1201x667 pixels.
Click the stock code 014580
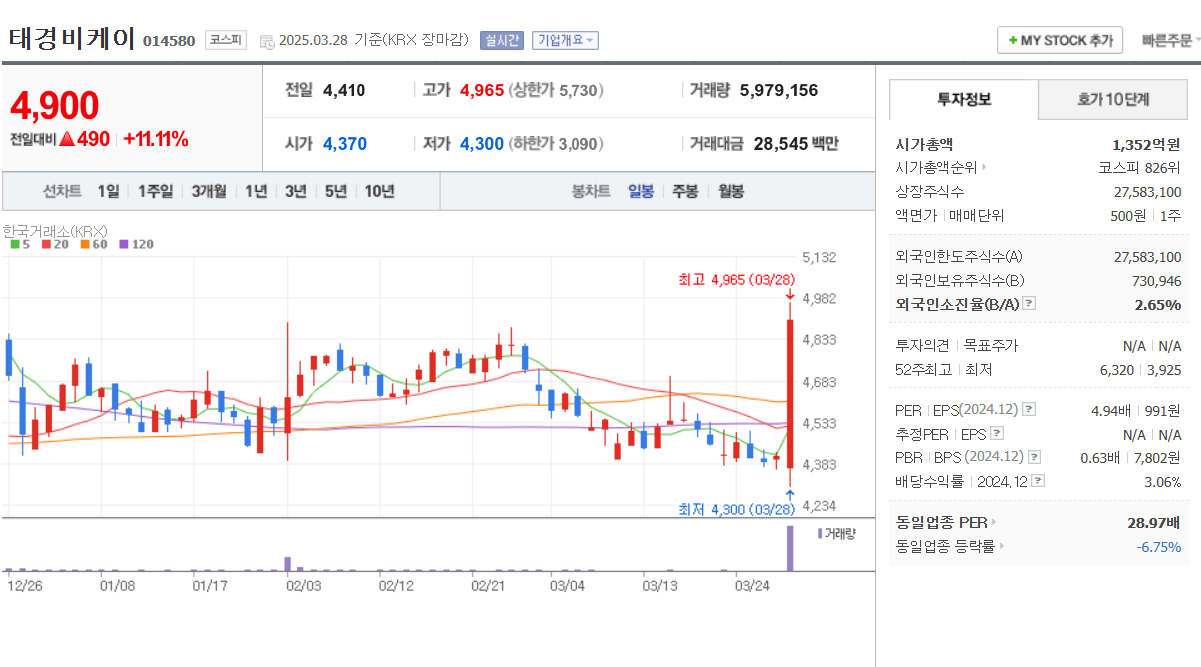pos(169,42)
